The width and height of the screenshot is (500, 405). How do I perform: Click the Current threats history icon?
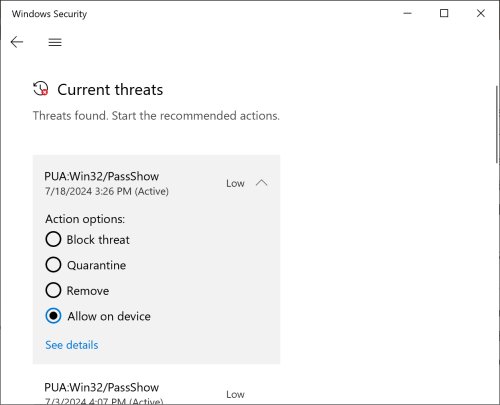tap(41, 89)
